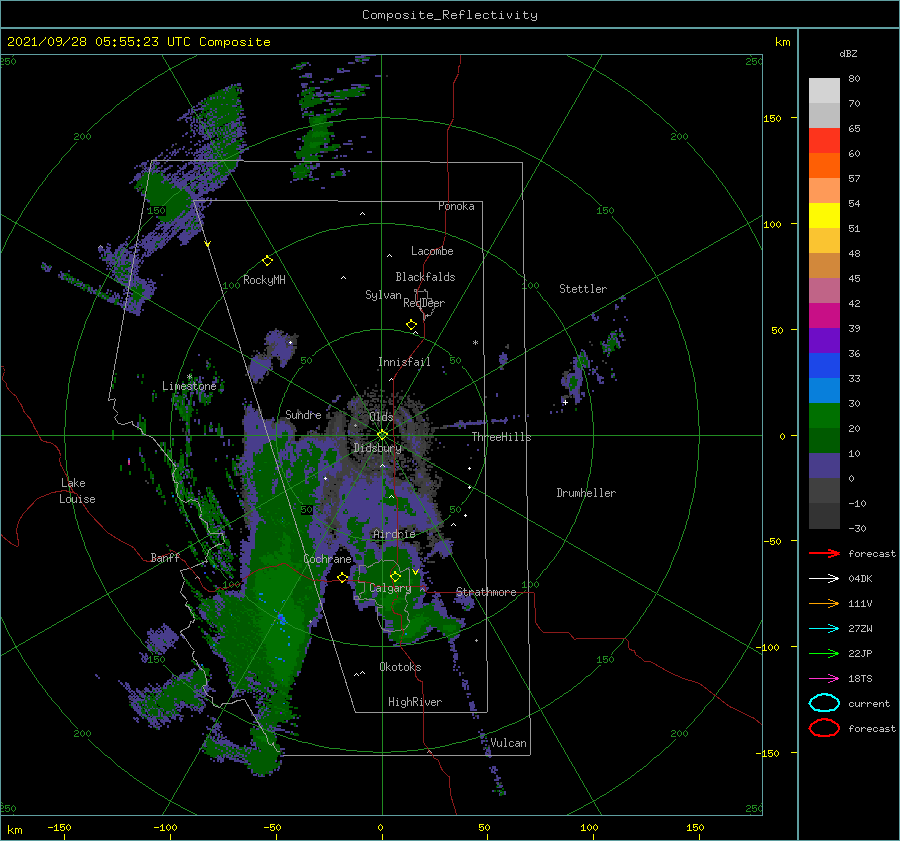Click the Innisfail label
The height and width of the screenshot is (841, 900).
tap(404, 362)
